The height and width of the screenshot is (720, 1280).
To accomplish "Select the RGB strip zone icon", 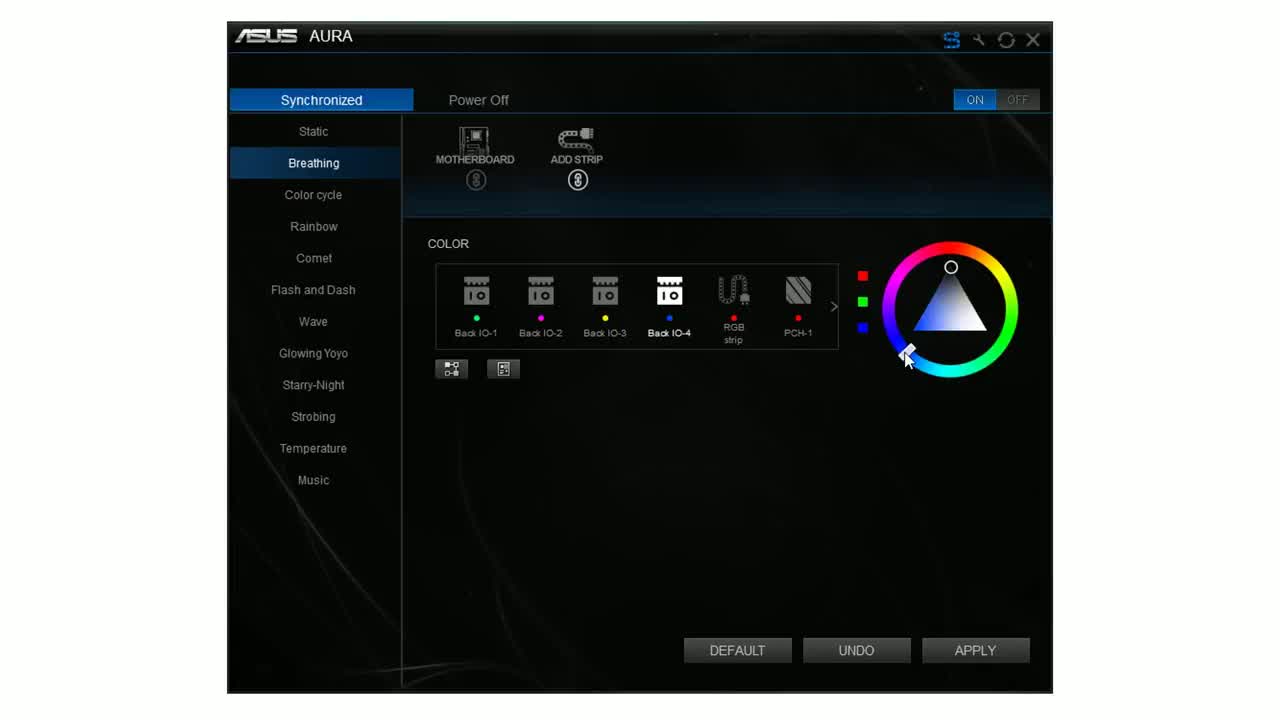I will click(734, 310).
